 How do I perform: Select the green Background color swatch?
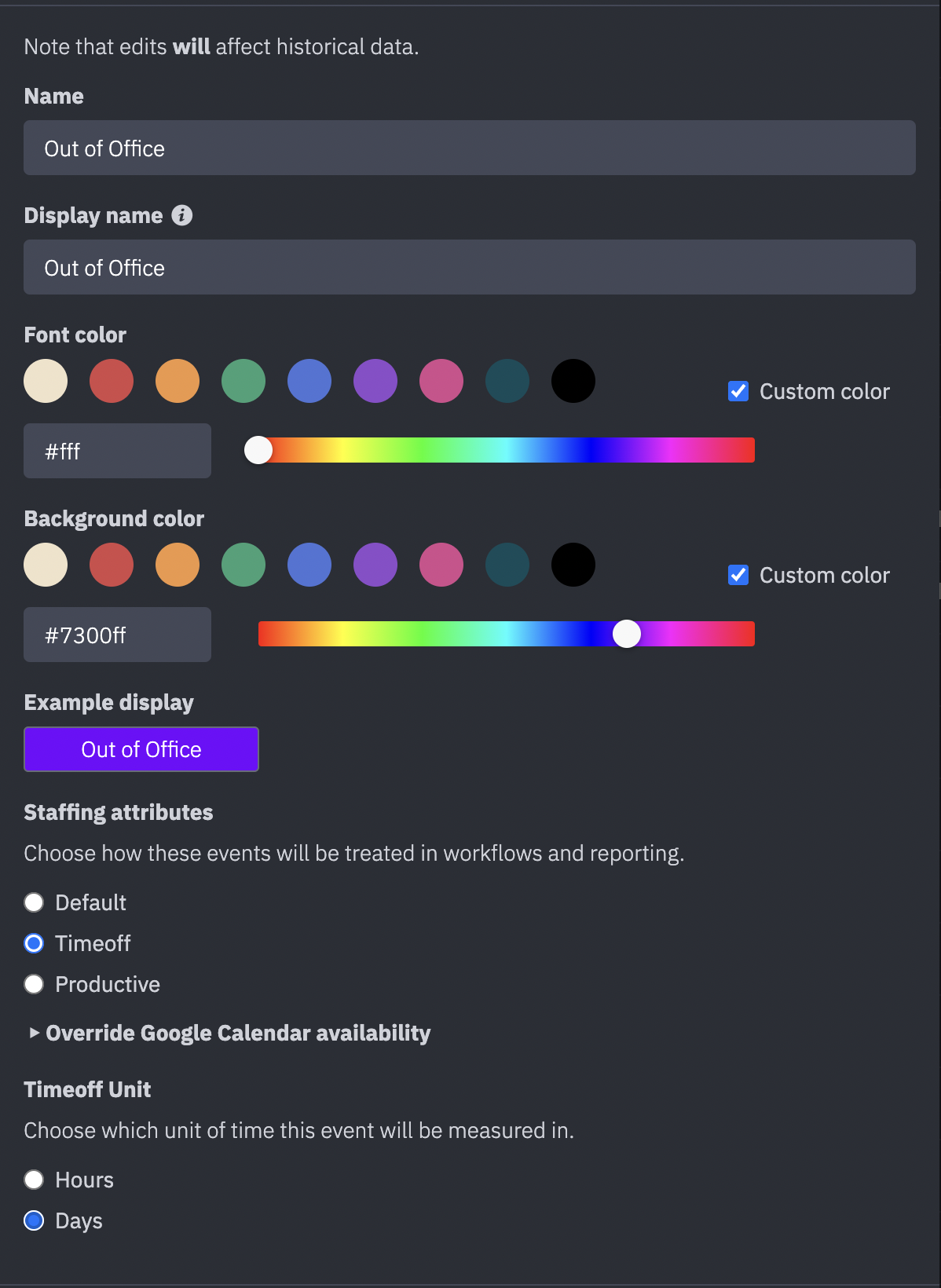243,565
